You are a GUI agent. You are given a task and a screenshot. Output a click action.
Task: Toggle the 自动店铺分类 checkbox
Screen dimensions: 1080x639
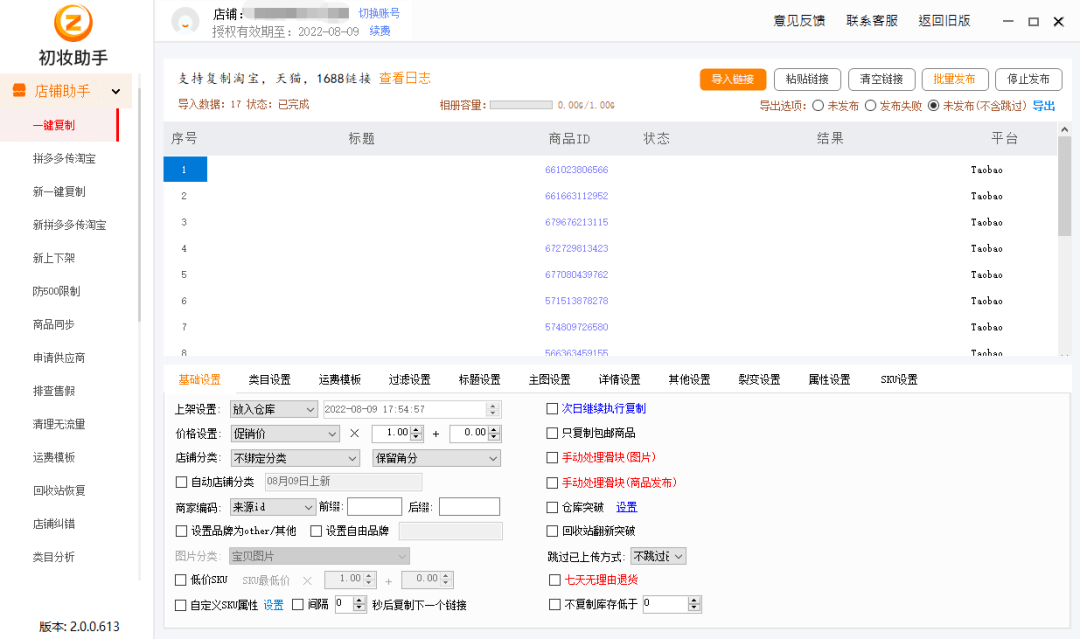pyautogui.click(x=181, y=482)
